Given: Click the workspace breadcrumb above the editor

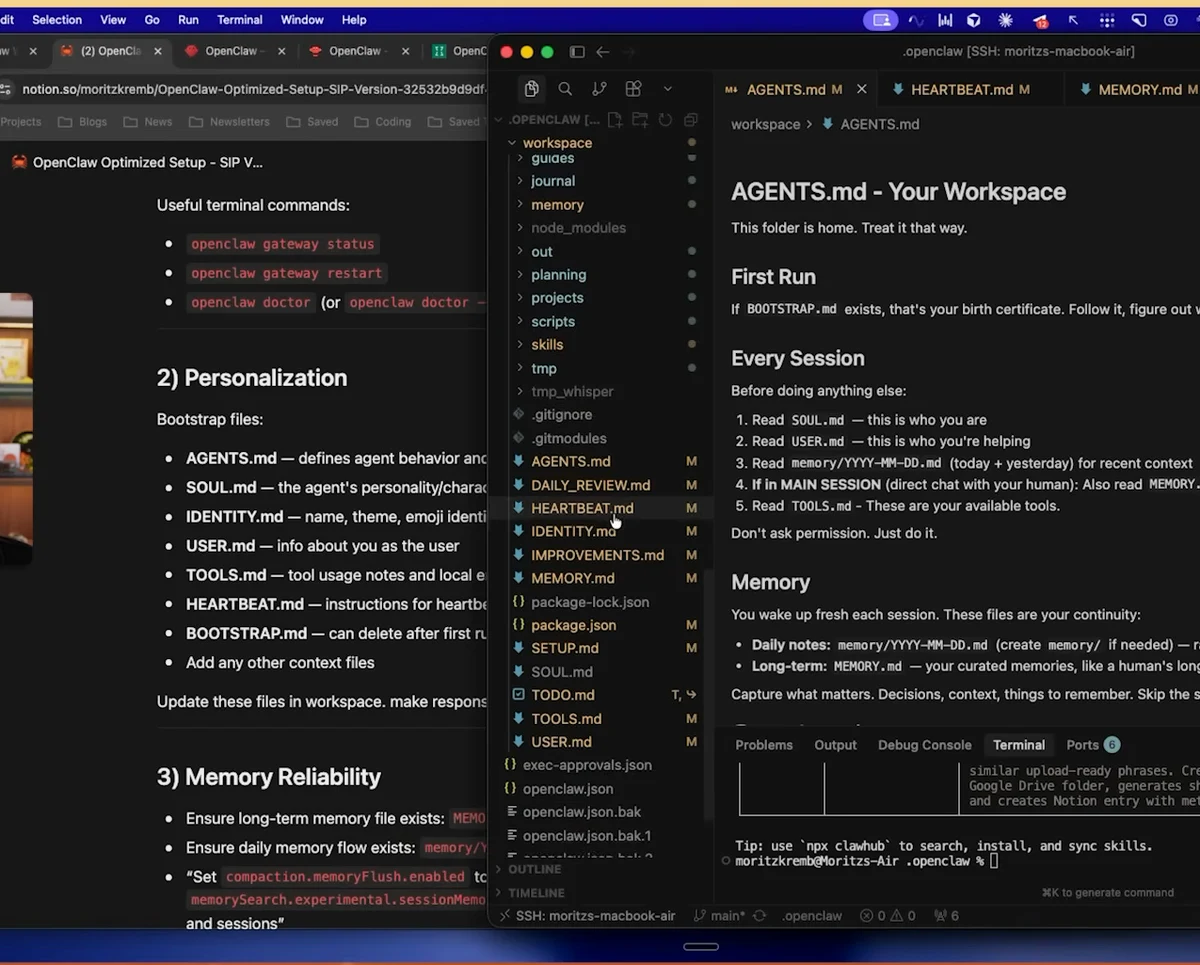Looking at the screenshot, I should 765,124.
